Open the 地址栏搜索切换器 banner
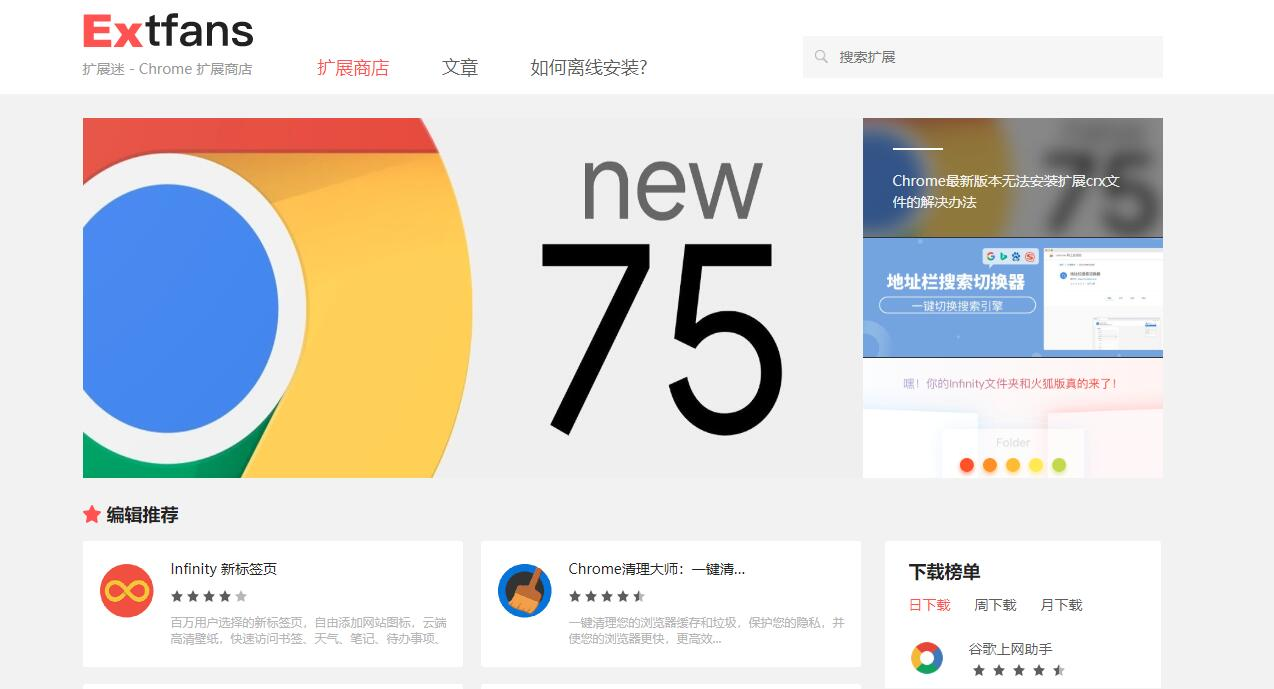The image size is (1274, 689). [x=1013, y=298]
